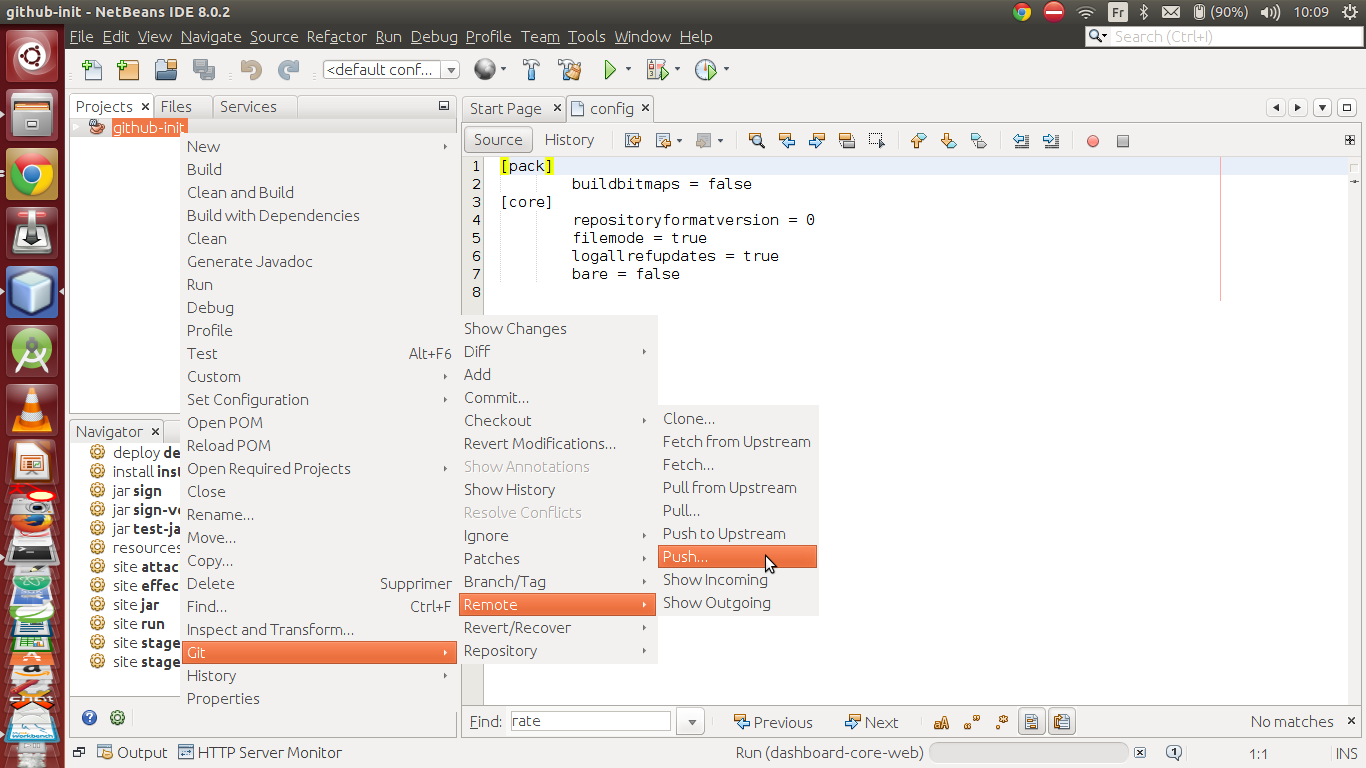Image resolution: width=1366 pixels, height=768 pixels.
Task: Click the Find text input field
Action: [590, 721]
